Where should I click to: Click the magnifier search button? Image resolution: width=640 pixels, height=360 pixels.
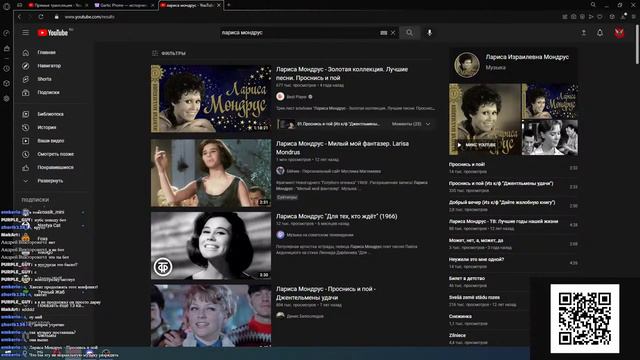[409, 33]
